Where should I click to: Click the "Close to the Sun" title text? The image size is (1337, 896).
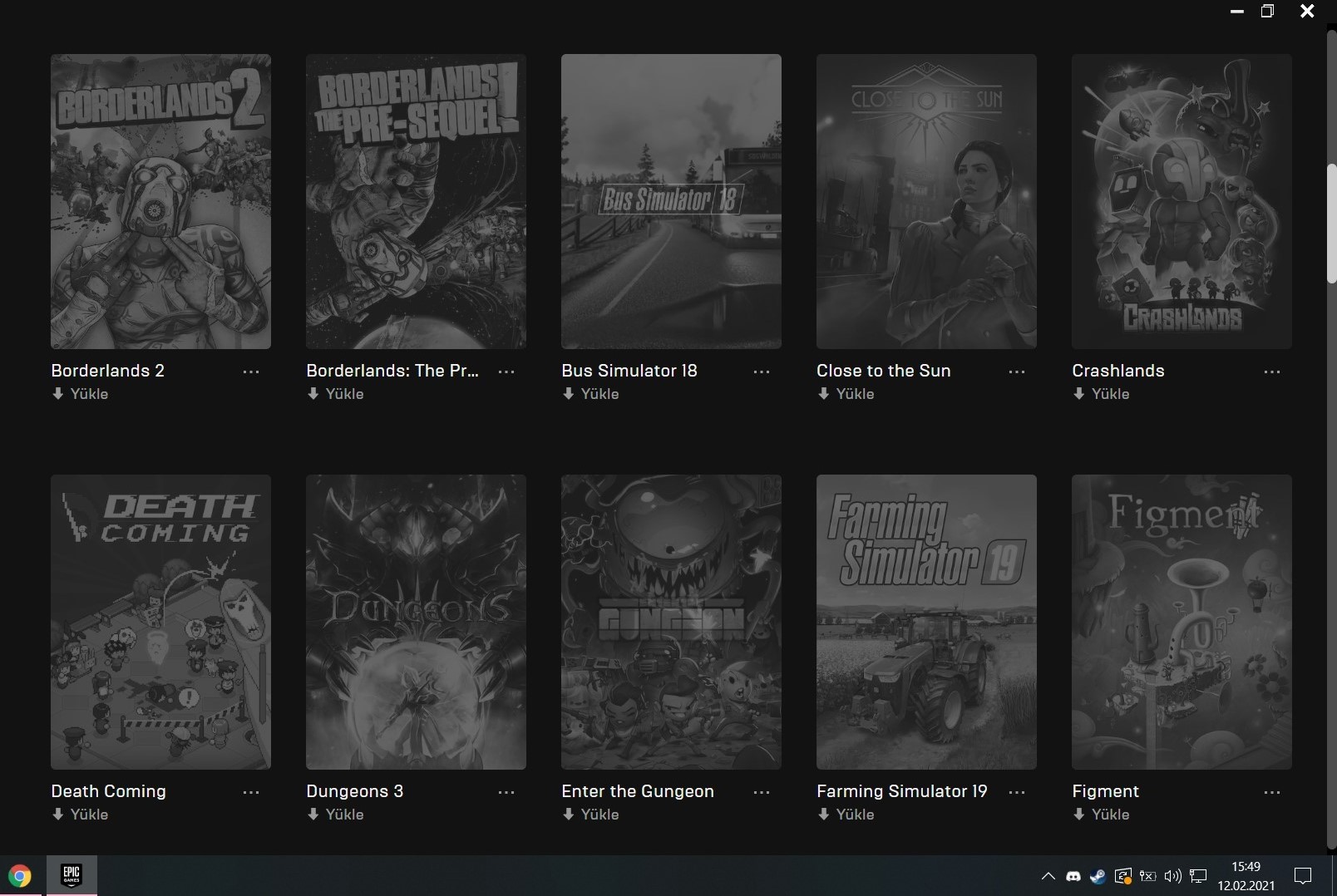(x=884, y=371)
